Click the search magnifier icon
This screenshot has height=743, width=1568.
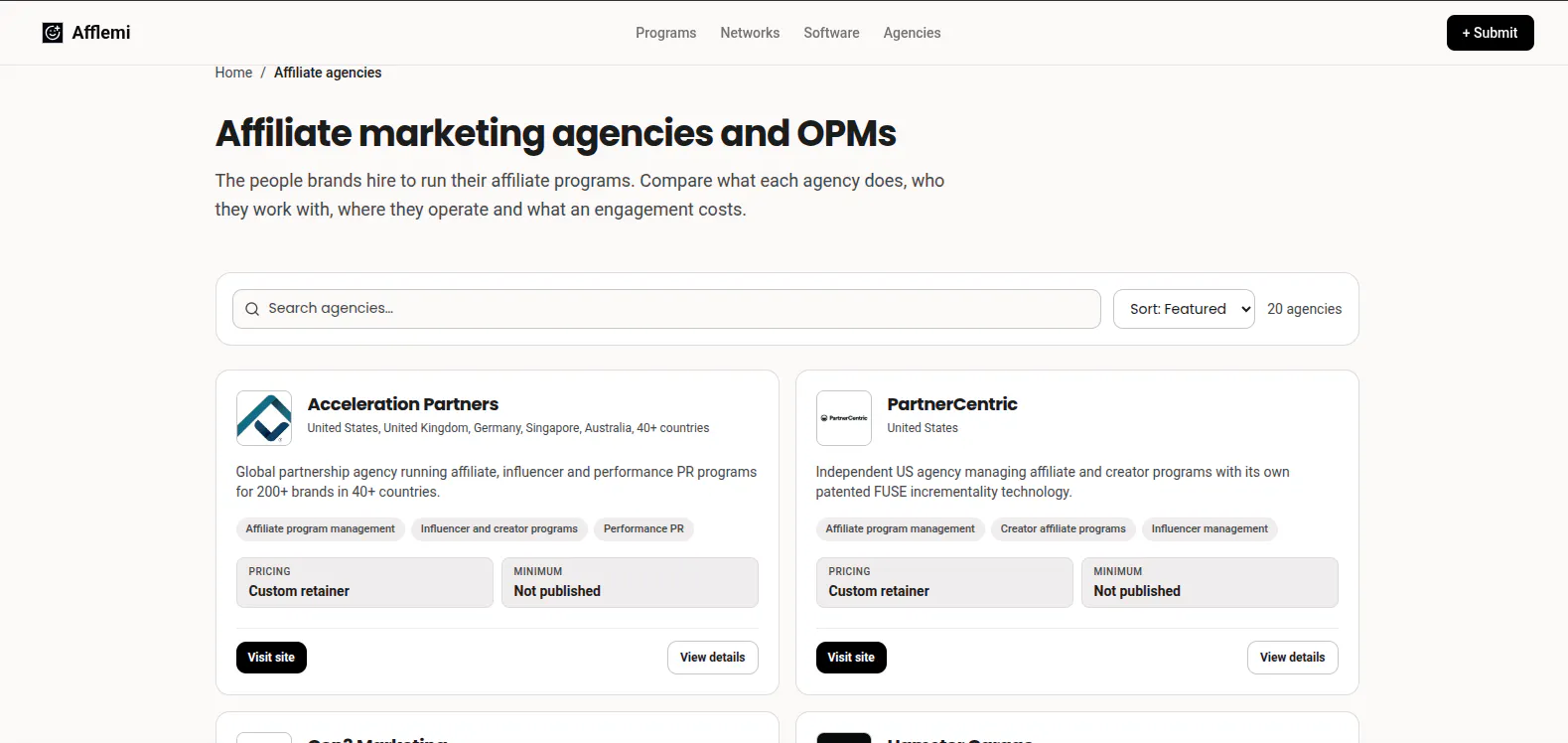tap(252, 309)
